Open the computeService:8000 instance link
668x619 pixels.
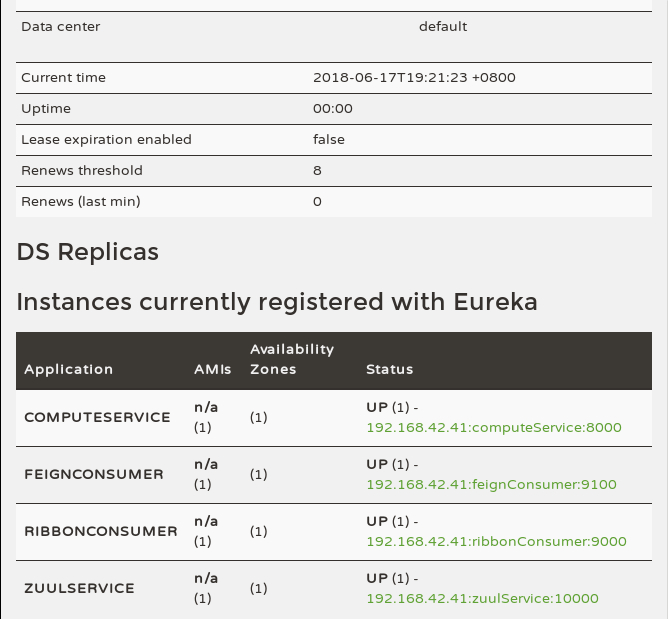point(494,427)
